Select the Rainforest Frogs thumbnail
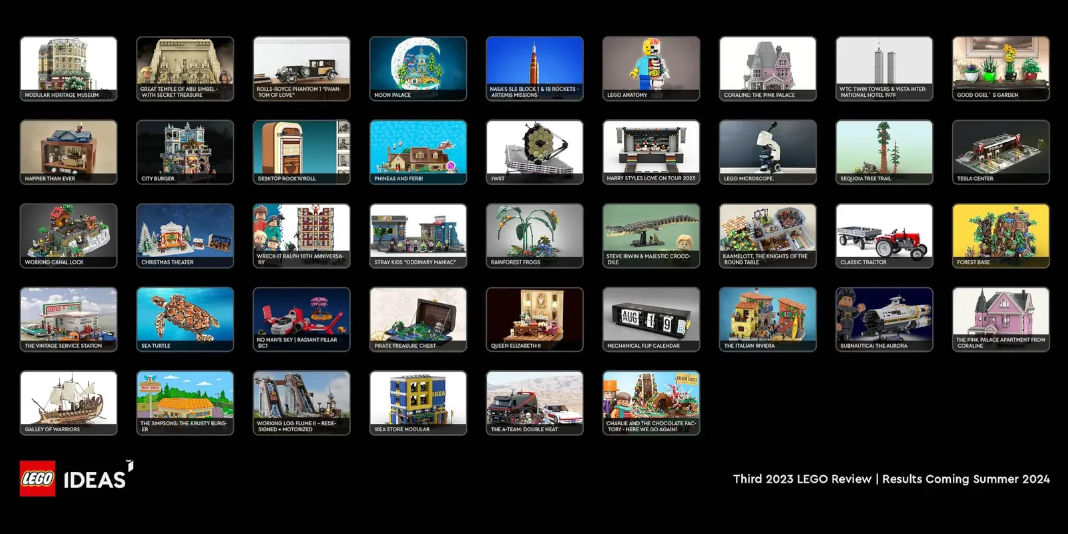 click(x=535, y=236)
